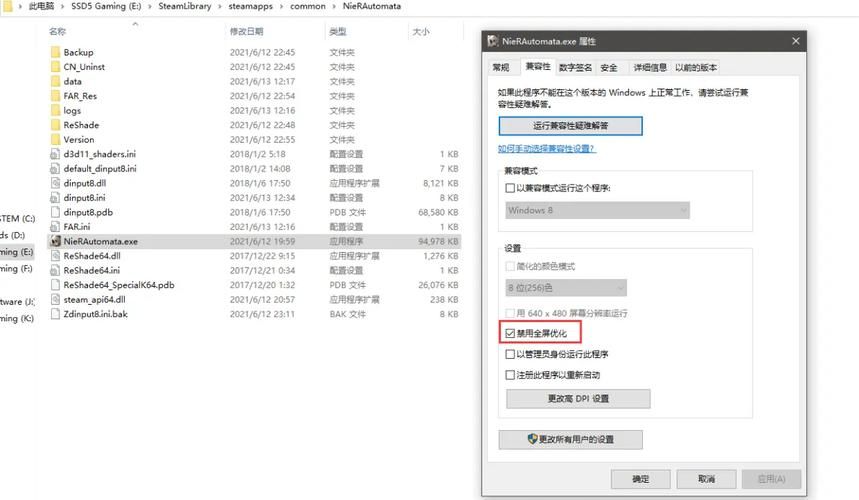
Task: Click the dinput8.dll file icon
Action: pyautogui.click(x=55, y=183)
